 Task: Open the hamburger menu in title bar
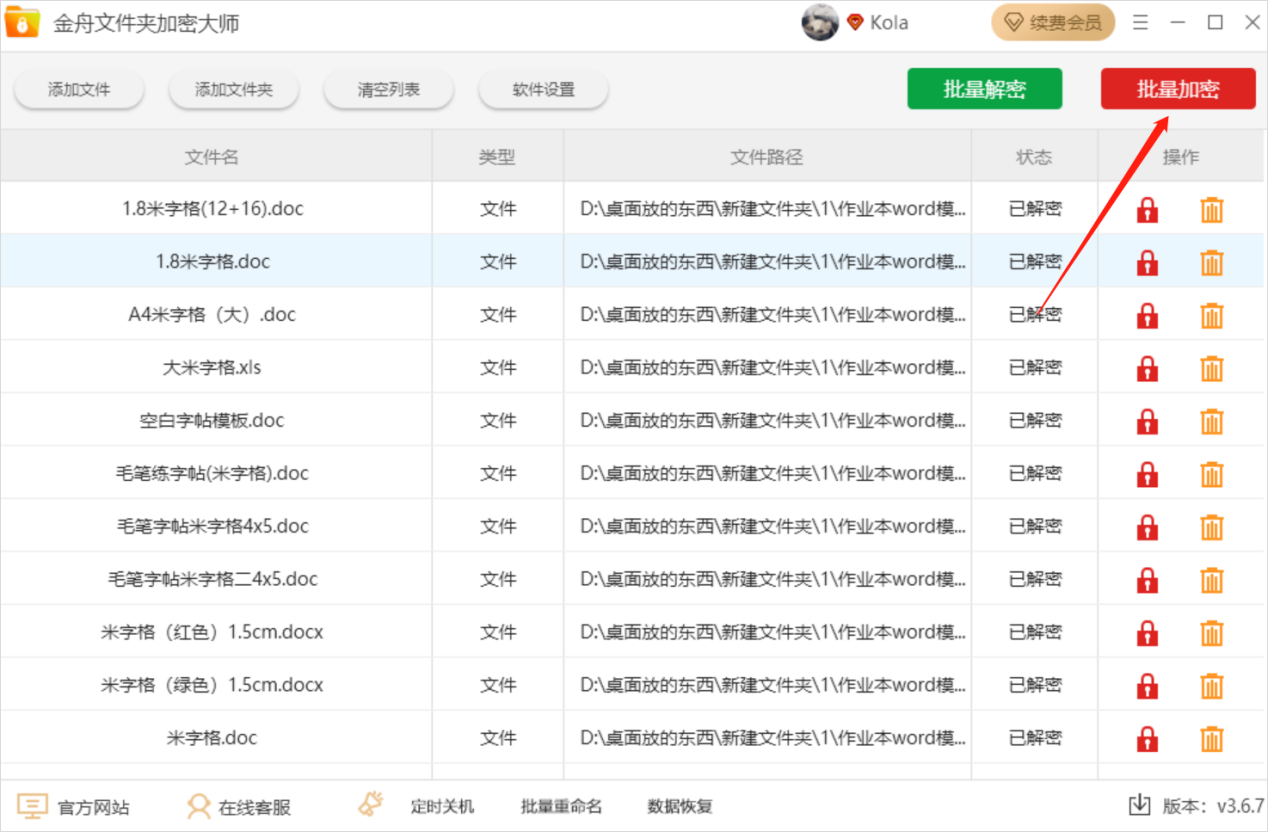tap(1140, 21)
